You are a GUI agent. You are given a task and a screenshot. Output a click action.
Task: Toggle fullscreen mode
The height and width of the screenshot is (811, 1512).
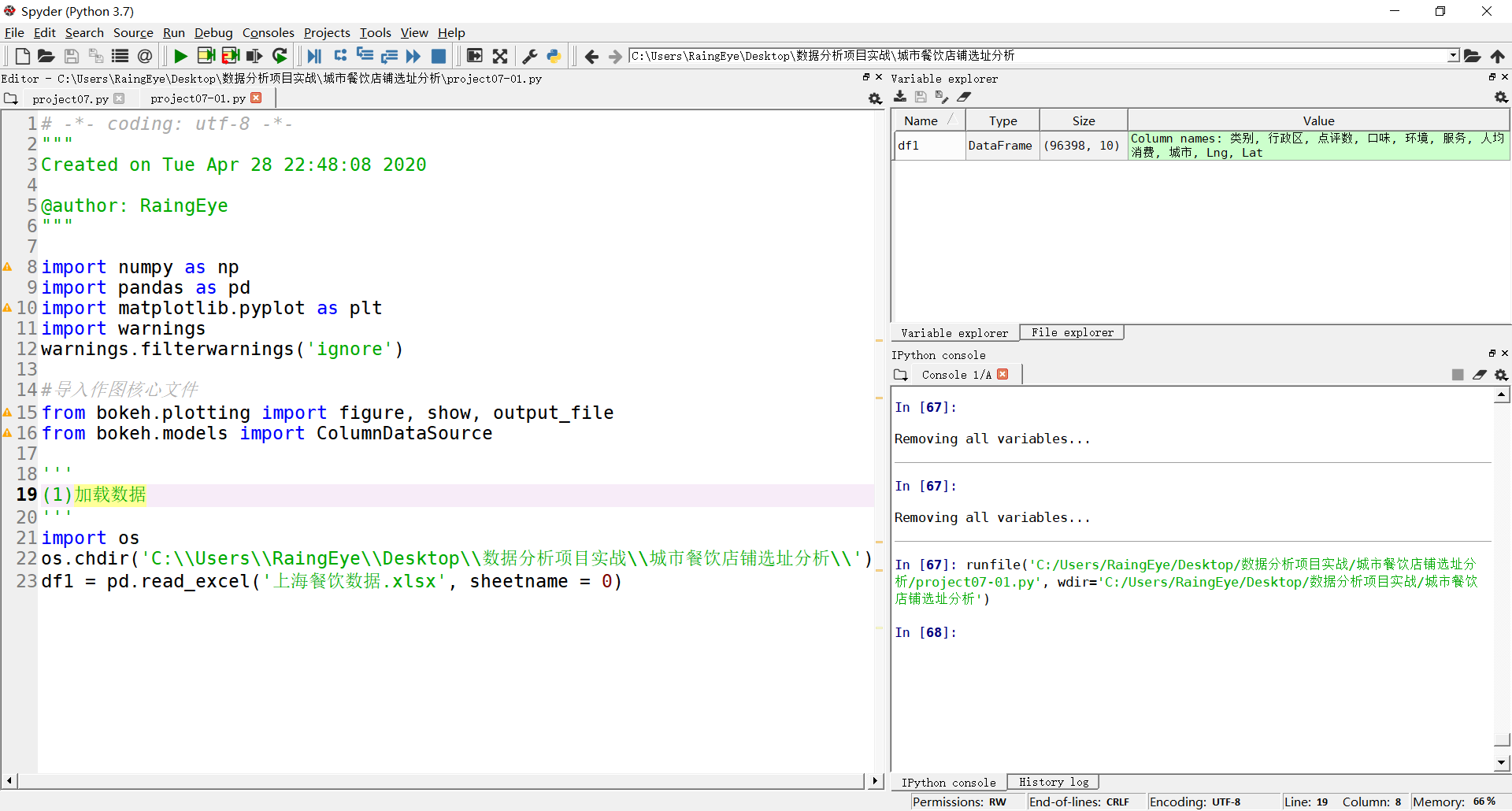click(500, 56)
